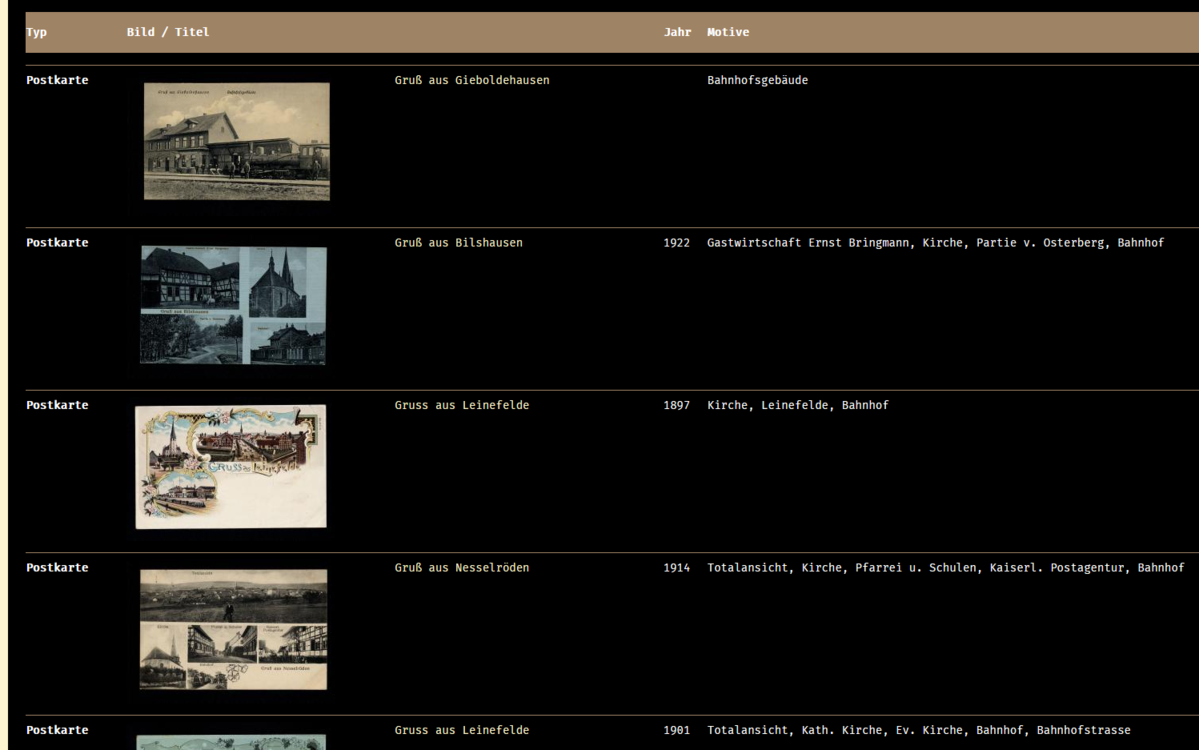Screen dimensions: 1199x750
Task: Click the 'Gruß aus Bilshausen' title
Action: tap(458, 243)
